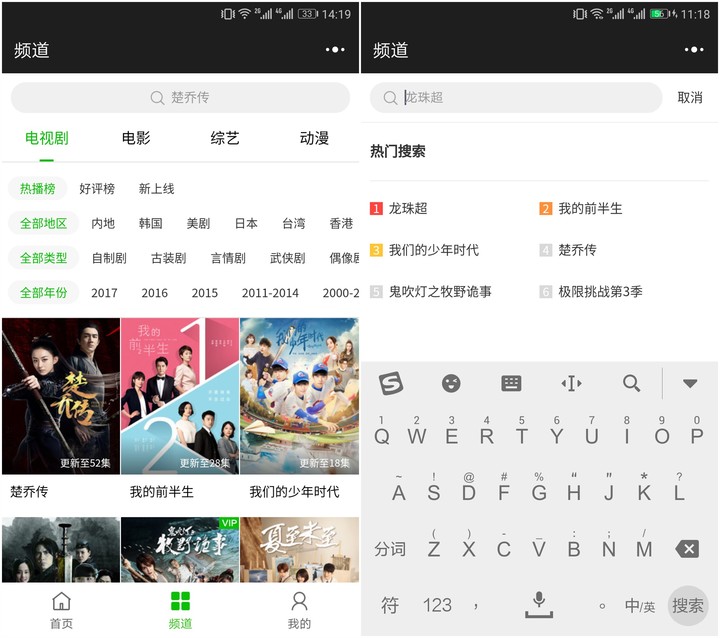This screenshot has width=720, height=638.
Task: Switch to 123 numeric keypad
Action: [437, 605]
